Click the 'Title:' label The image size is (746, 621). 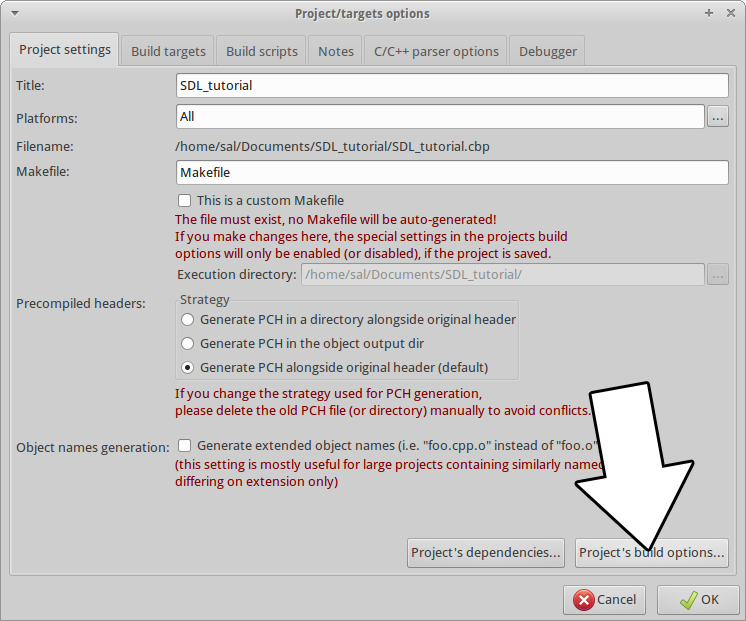(30, 86)
